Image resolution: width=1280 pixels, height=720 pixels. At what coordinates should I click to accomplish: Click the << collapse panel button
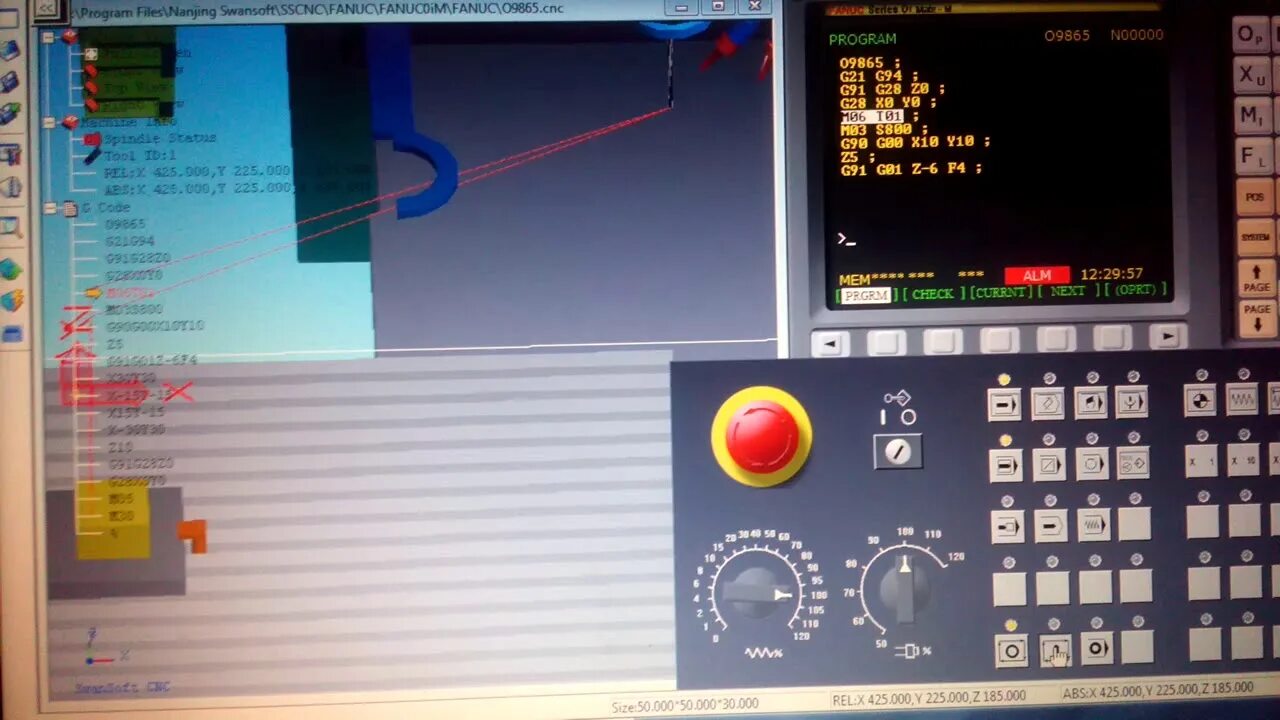(46, 9)
